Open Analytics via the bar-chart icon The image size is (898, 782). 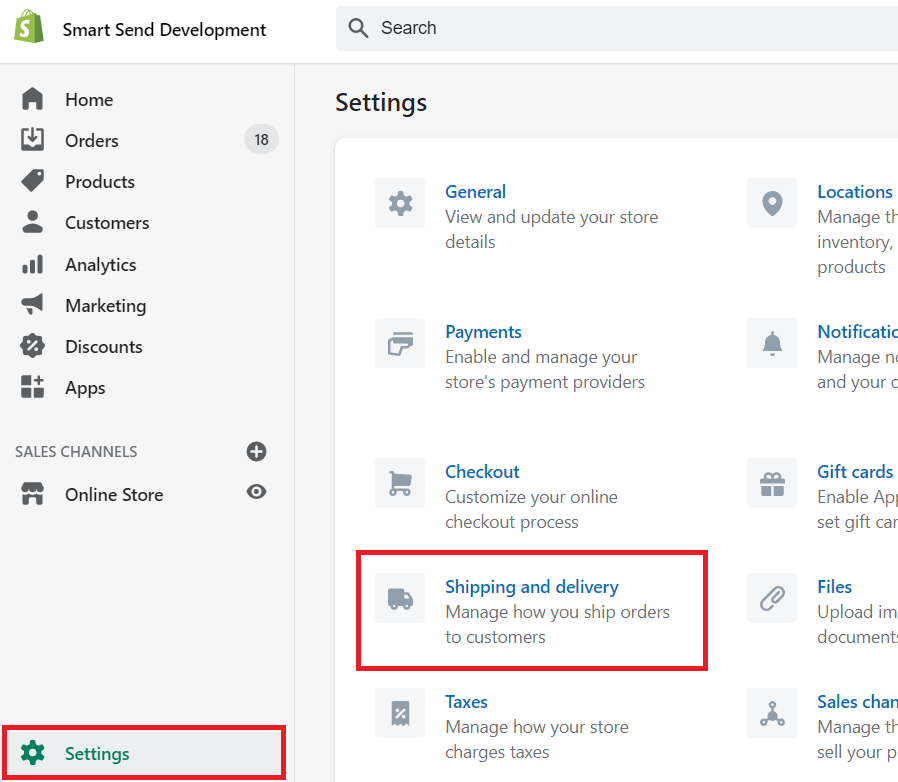tap(30, 264)
